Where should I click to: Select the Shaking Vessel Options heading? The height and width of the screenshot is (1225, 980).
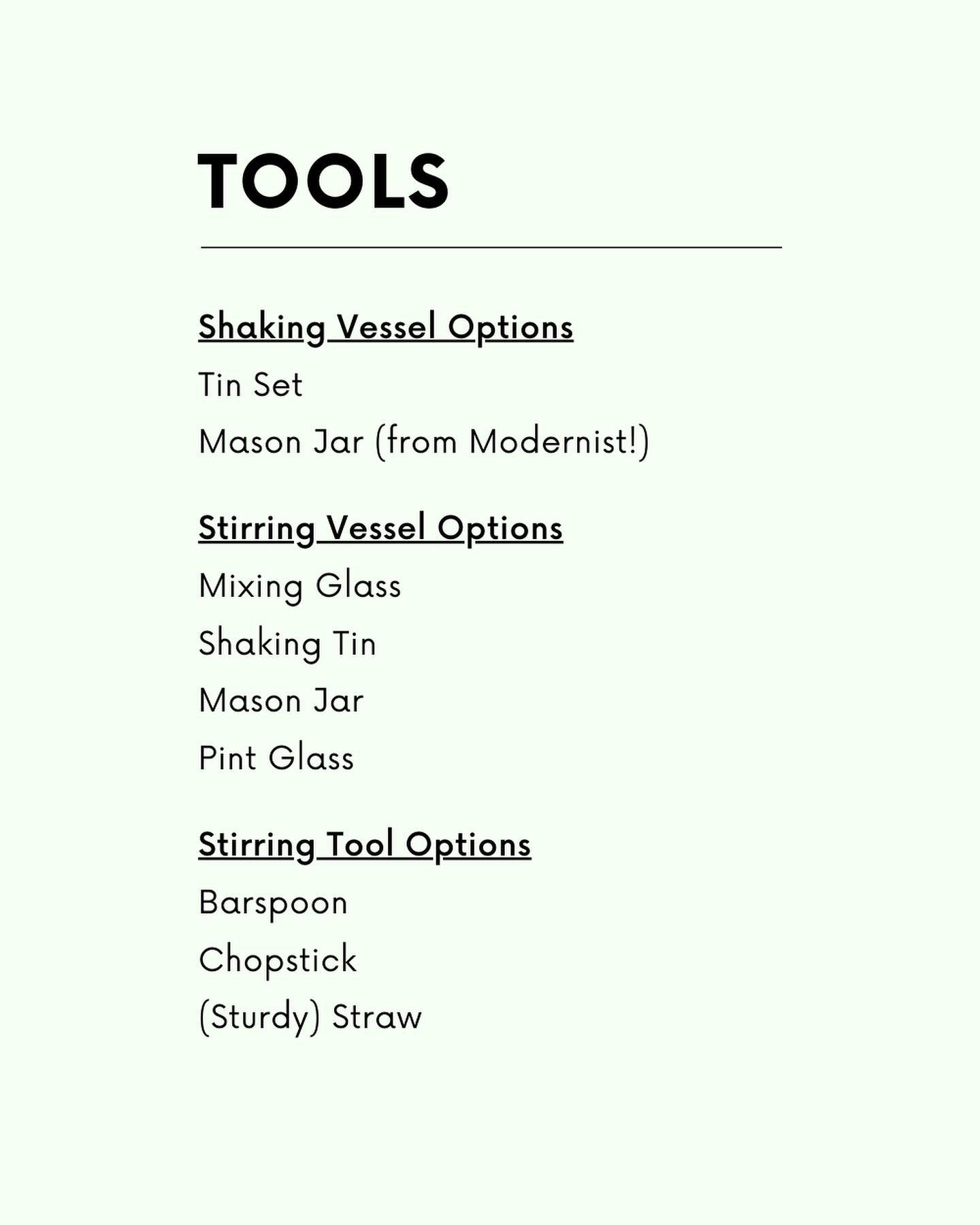pos(386,329)
